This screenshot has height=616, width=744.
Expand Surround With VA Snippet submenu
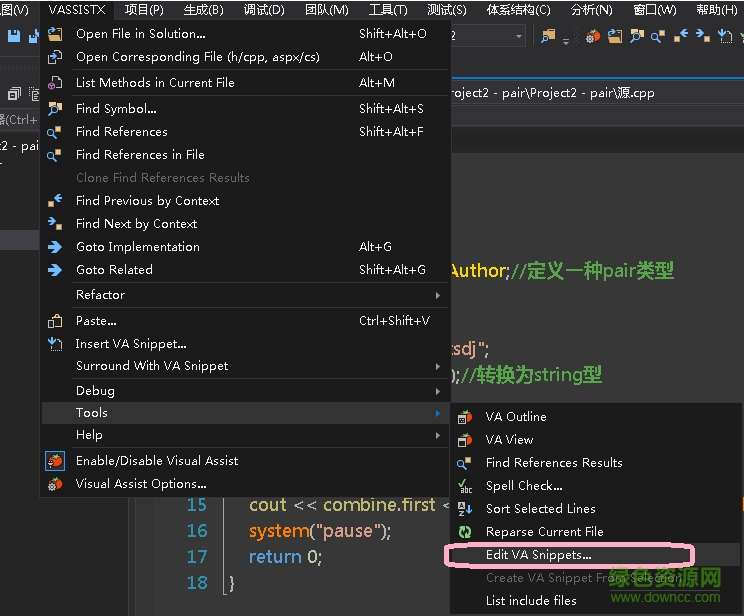pyautogui.click(x=438, y=366)
